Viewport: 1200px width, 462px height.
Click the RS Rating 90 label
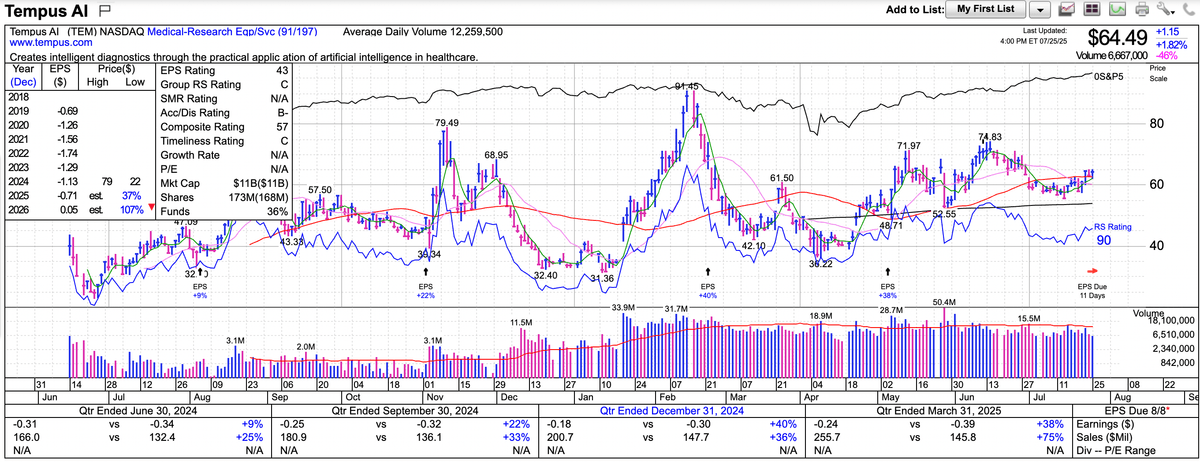(x=1113, y=234)
